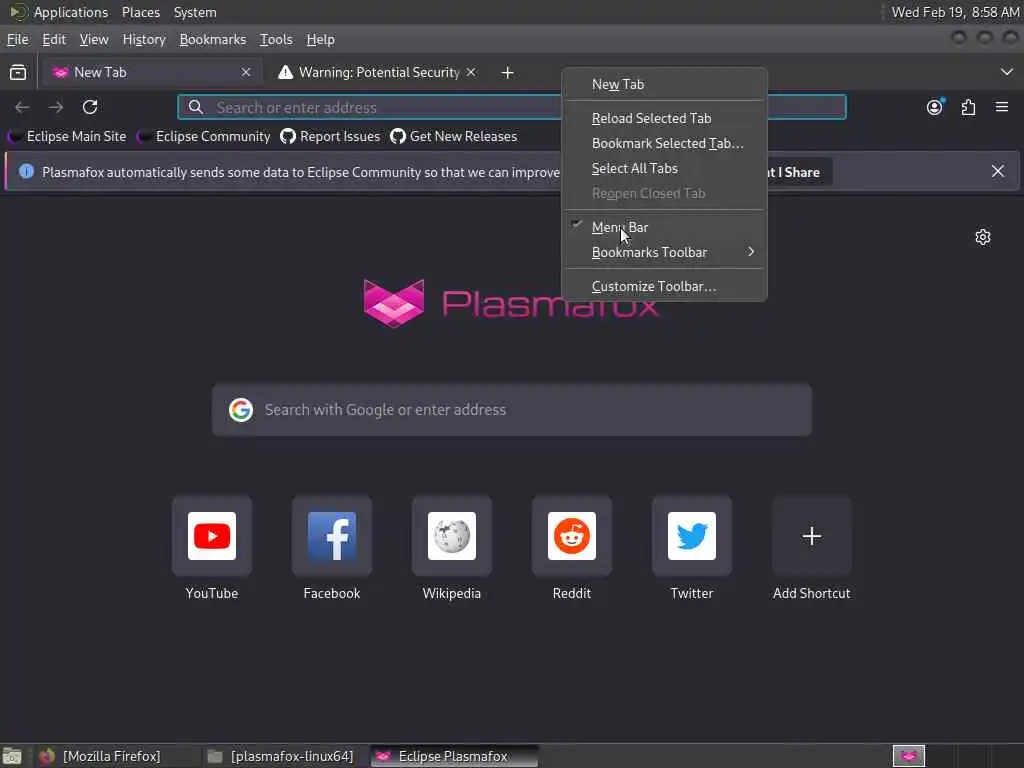Viewport: 1024px width, 768px height.
Task: Select Reload Selected Tab
Action: click(x=665, y=118)
